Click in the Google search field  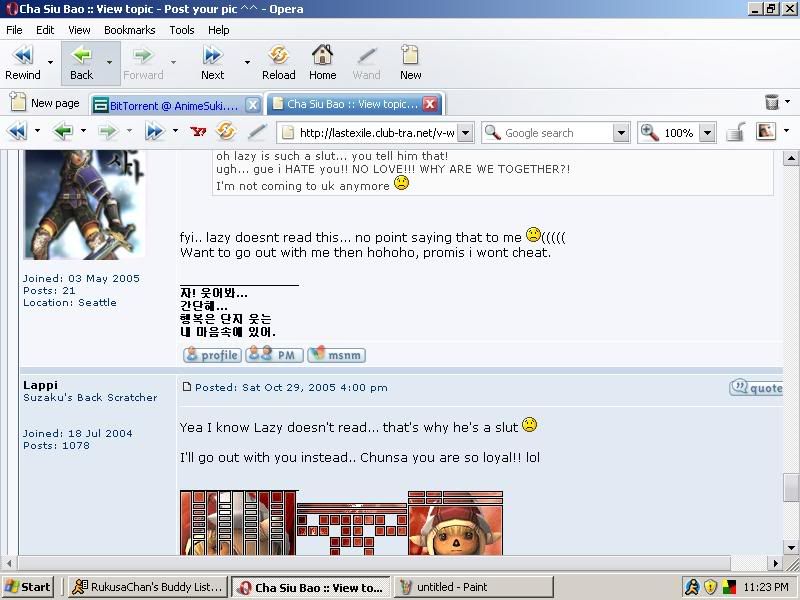pos(558,133)
